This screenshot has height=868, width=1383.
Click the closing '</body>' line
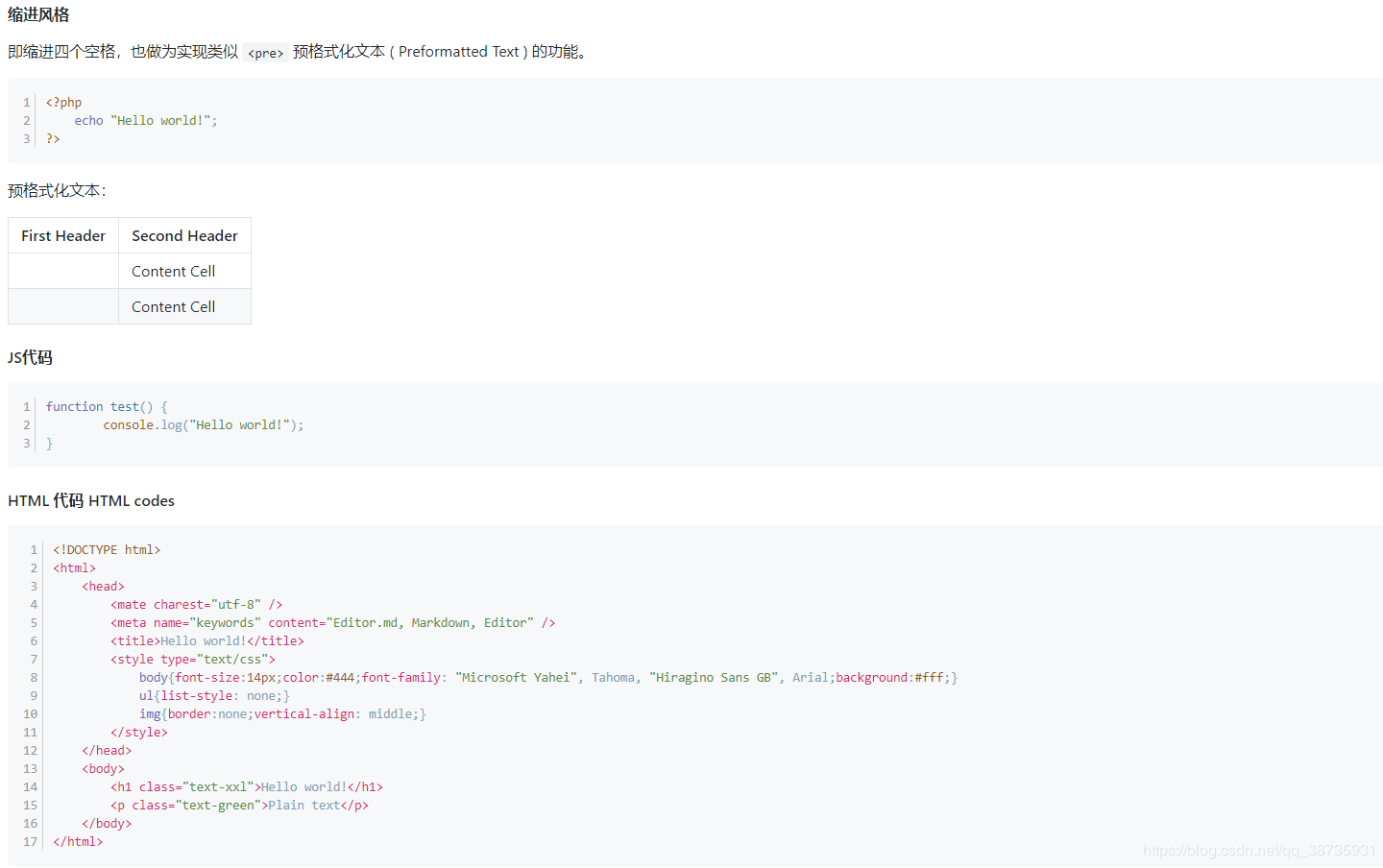107,824
